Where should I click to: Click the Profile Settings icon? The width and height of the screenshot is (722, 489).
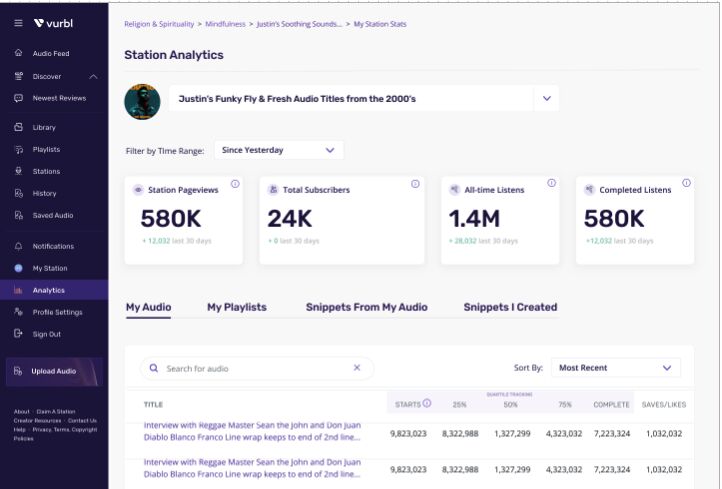(18, 312)
